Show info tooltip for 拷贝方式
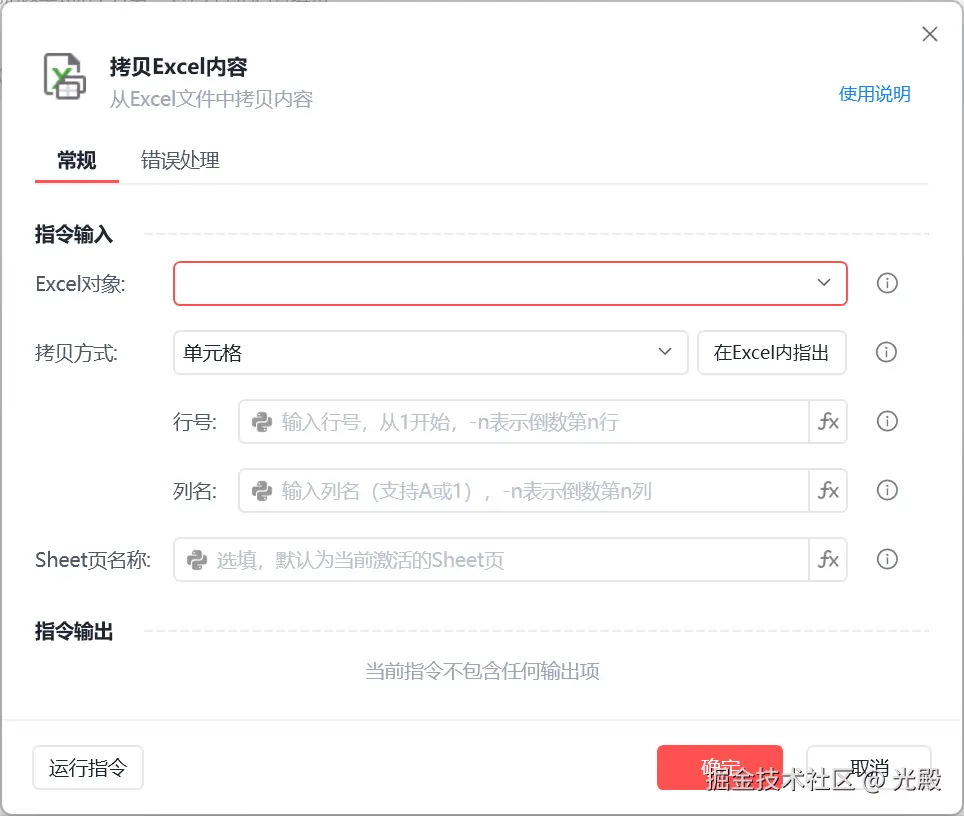Screen dimensions: 964x816 point(887,352)
